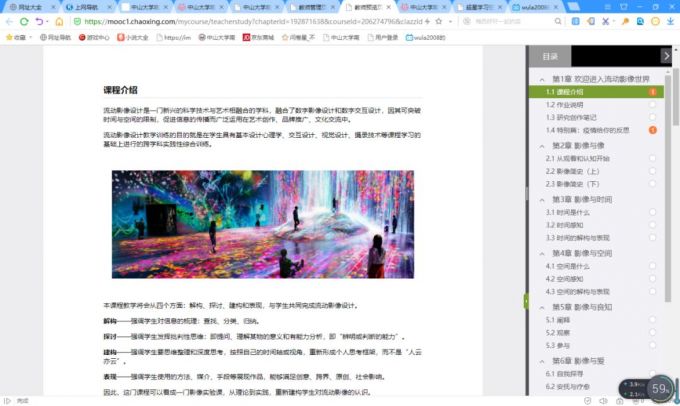Open the key password manager icon
This screenshot has height=406, width=680.
point(625,21)
